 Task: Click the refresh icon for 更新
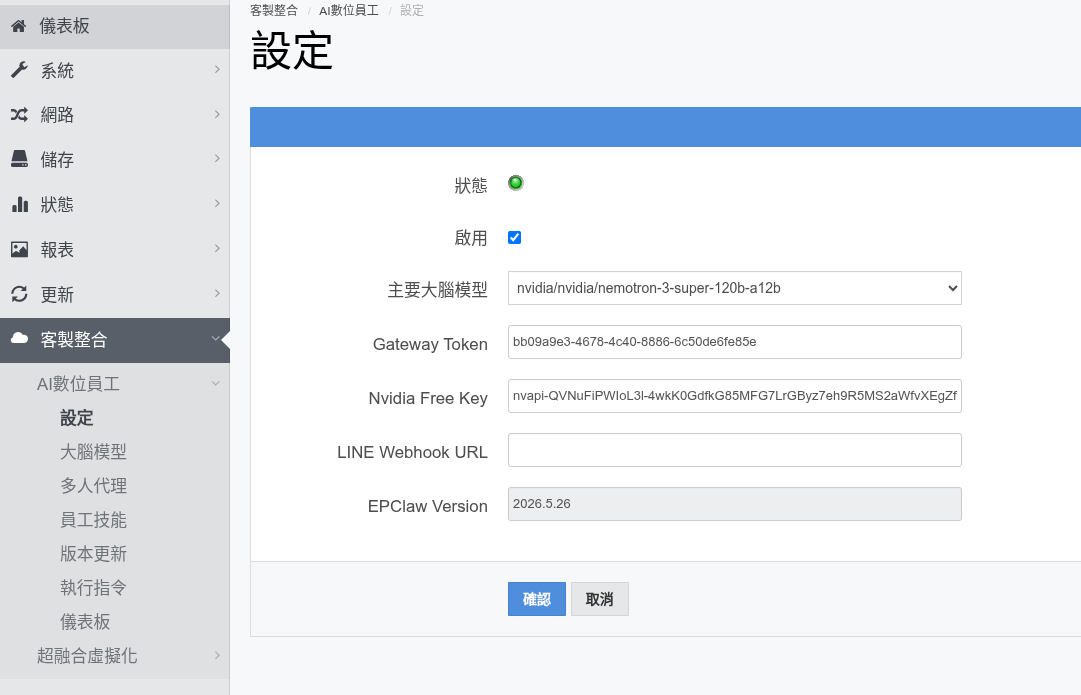pyautogui.click(x=19, y=294)
